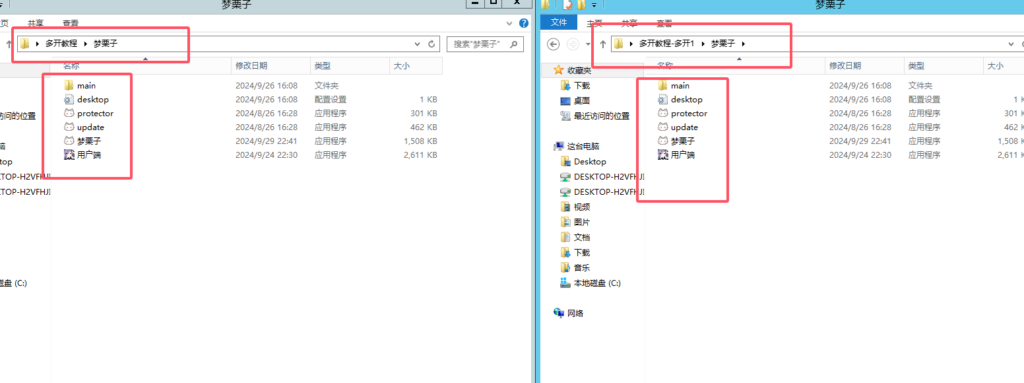Select 梦栗子 app icon in left window file list
Screen dimensions: 1024x383
point(69,141)
